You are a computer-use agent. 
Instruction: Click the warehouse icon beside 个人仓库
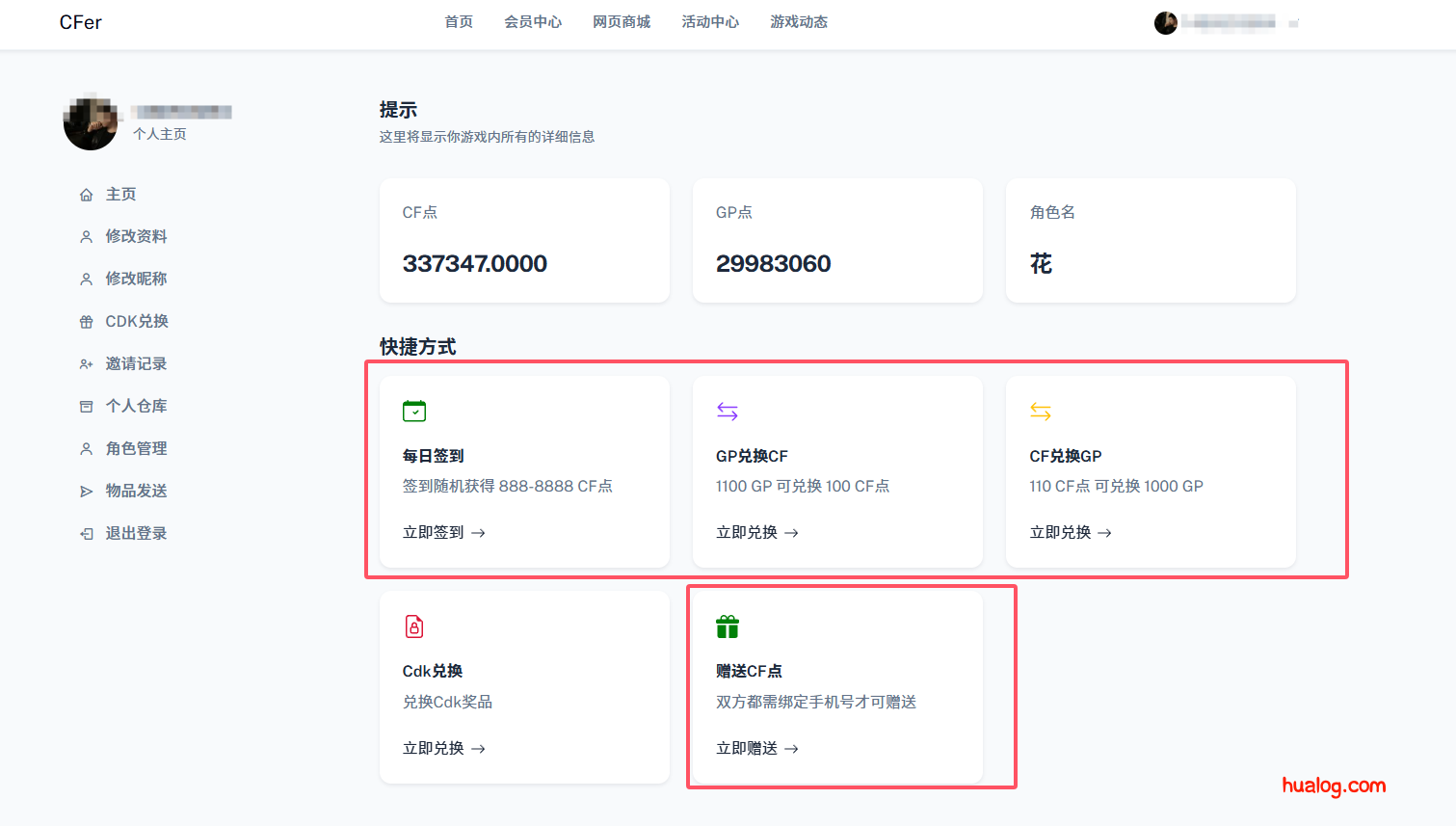(86, 406)
